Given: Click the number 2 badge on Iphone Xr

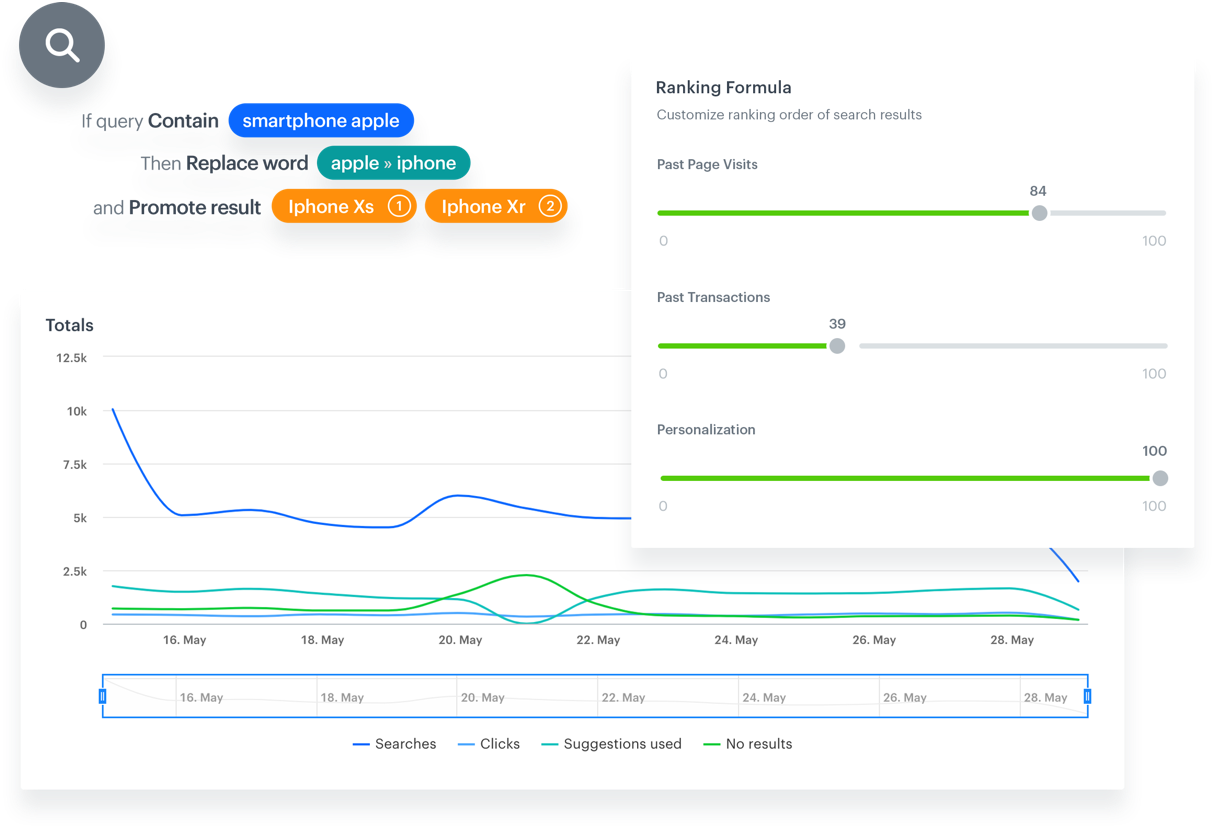Looking at the screenshot, I should pos(549,207).
